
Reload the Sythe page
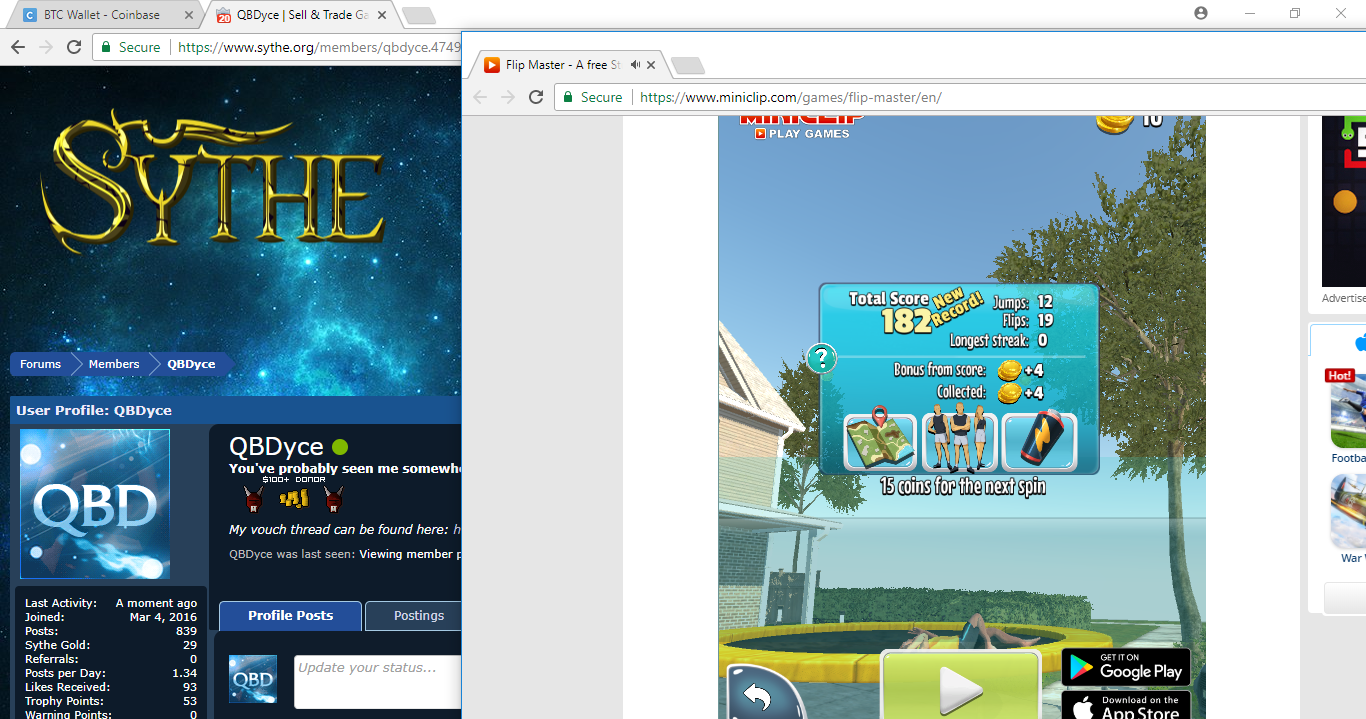[x=74, y=47]
